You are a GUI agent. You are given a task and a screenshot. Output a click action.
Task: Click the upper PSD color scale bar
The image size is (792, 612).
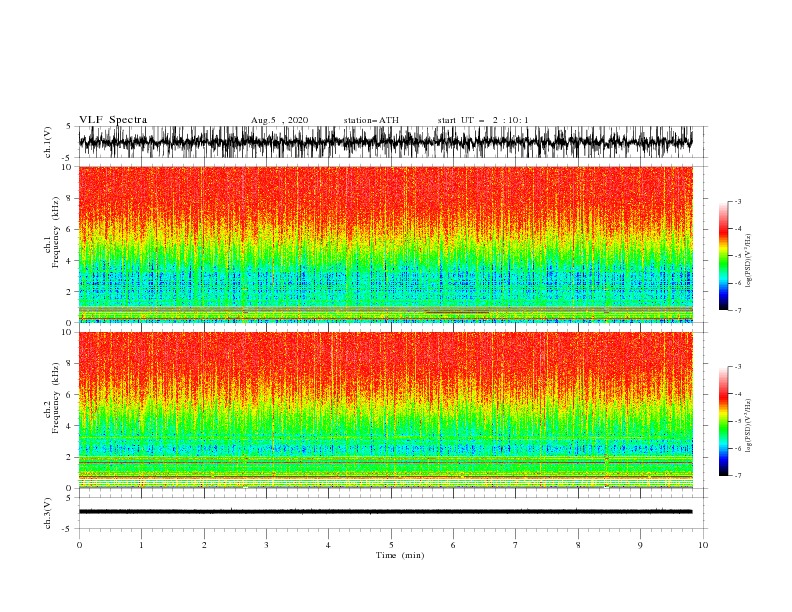point(723,256)
